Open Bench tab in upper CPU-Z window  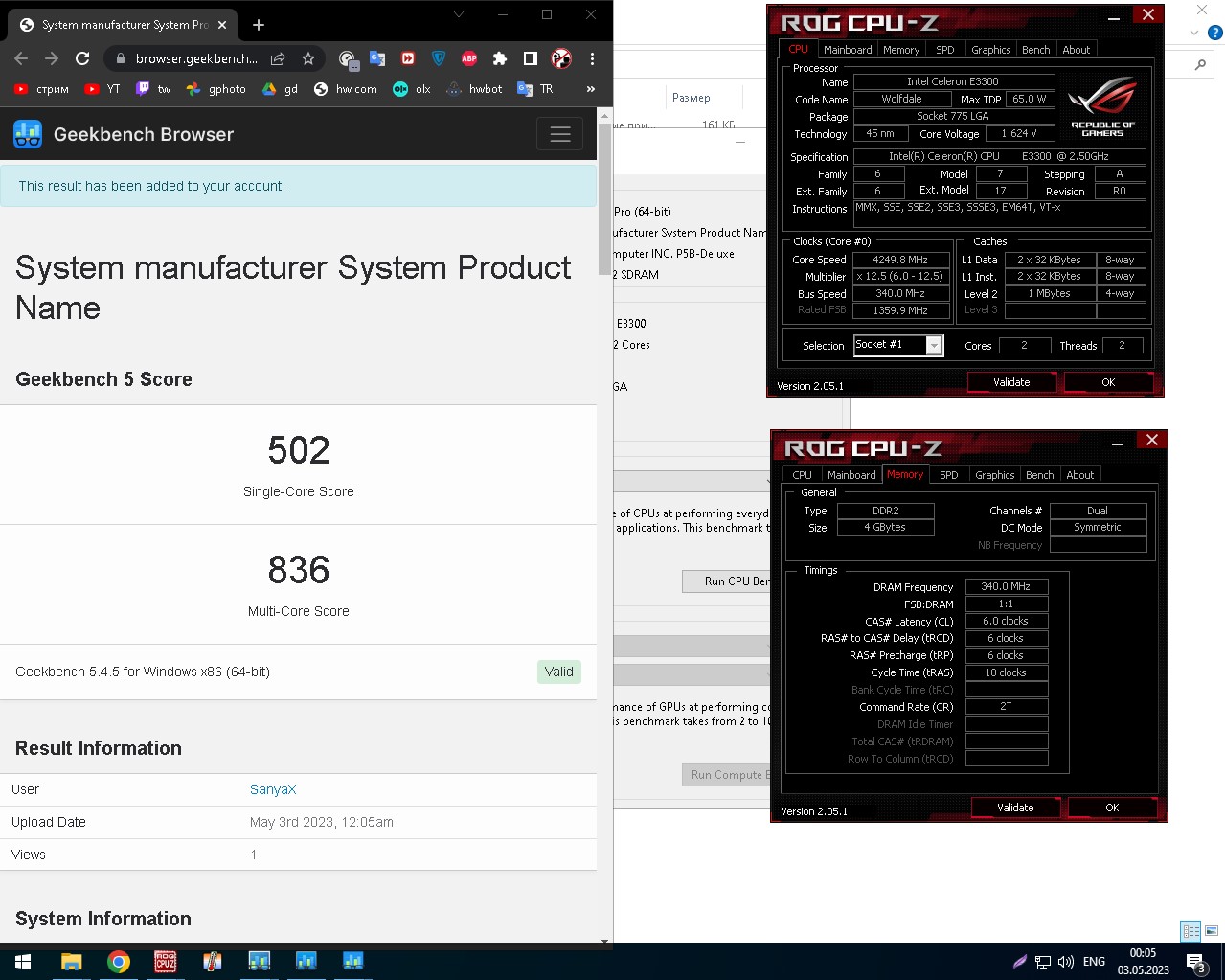click(1036, 50)
